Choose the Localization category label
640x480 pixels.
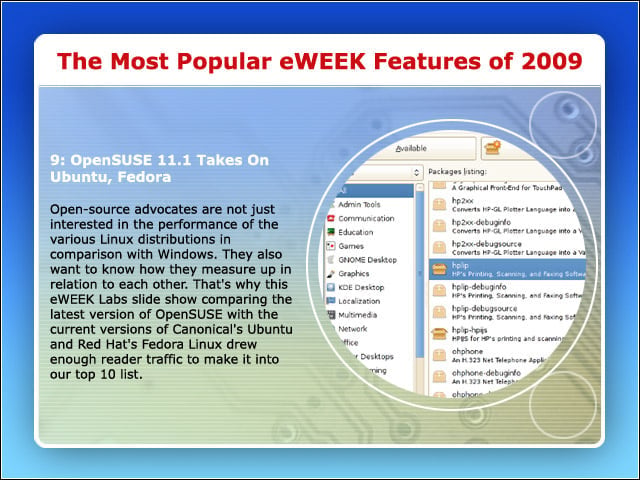tap(359, 301)
